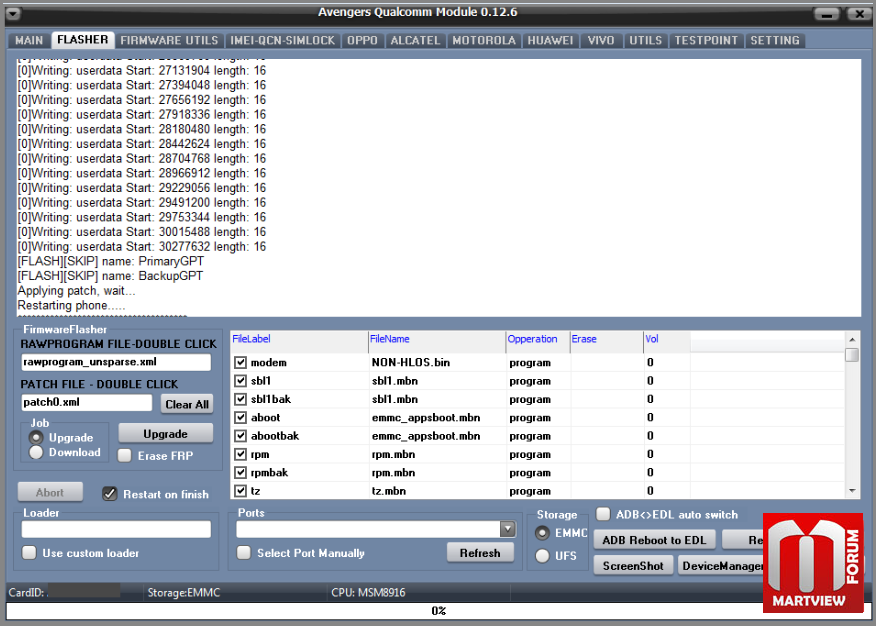
Task: Enable Select Port Manually checkbox
Action: click(244, 553)
